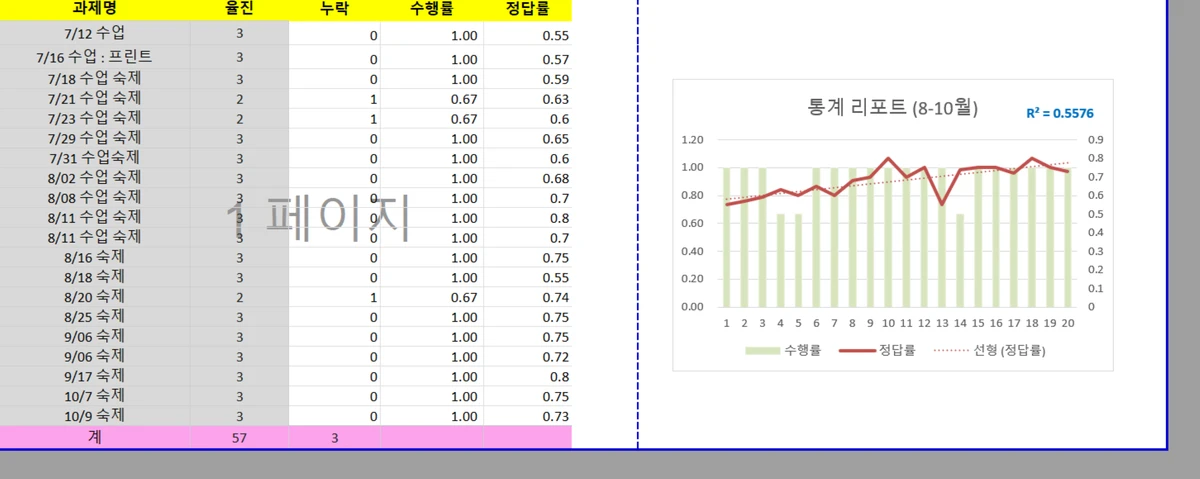Select x-axis category label 14
The height and width of the screenshot is (479, 1200).
tap(960, 323)
